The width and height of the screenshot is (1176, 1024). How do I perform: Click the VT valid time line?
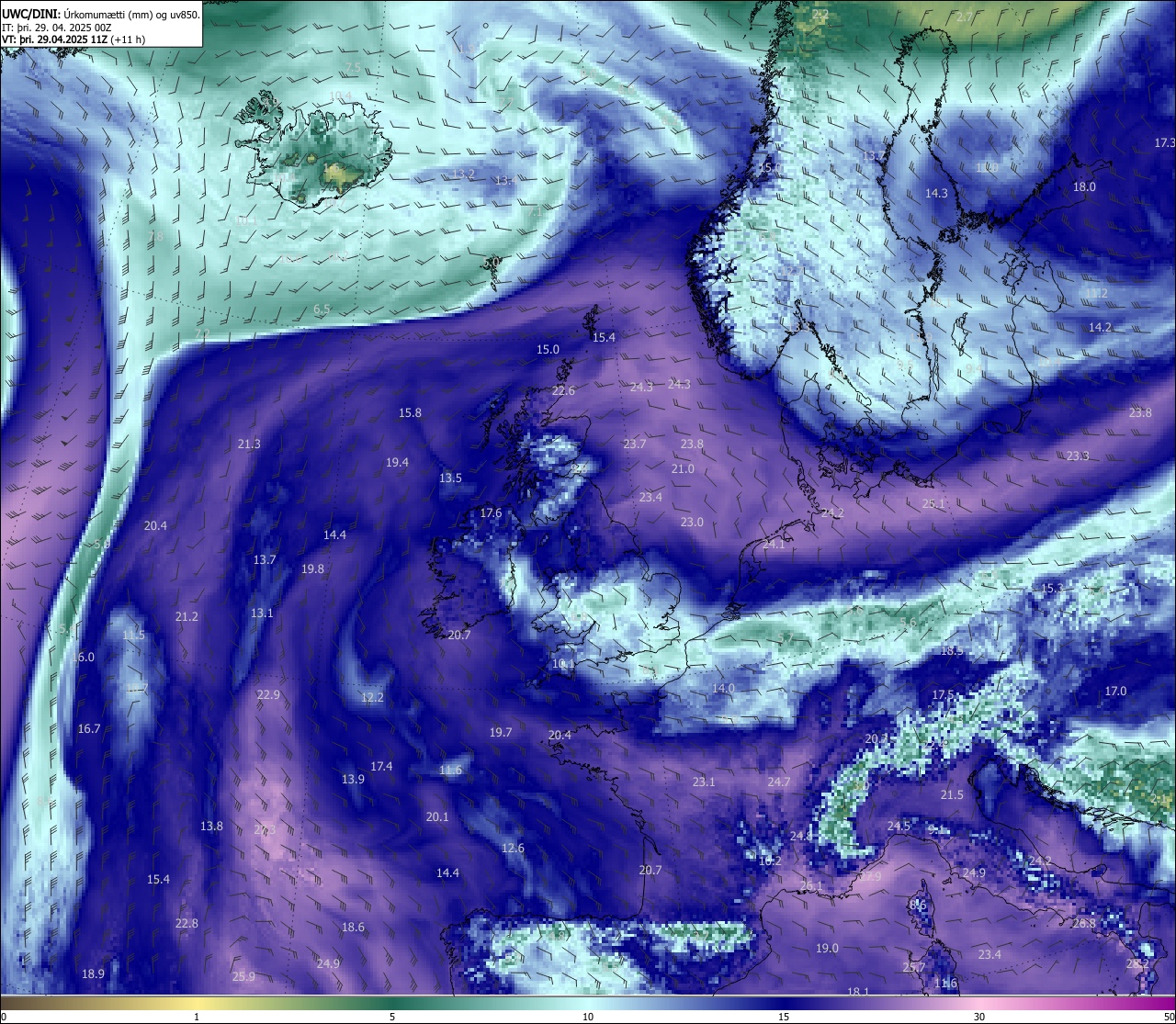73,39
